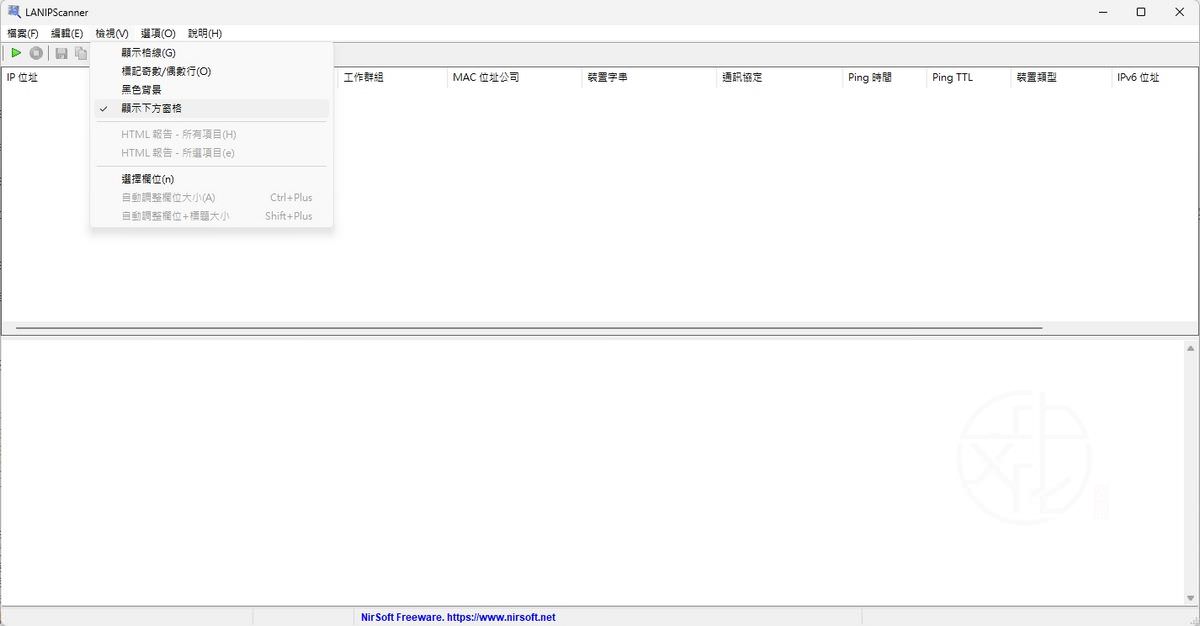Toggle 顯示下方窗格 checked menu option

tap(151, 108)
